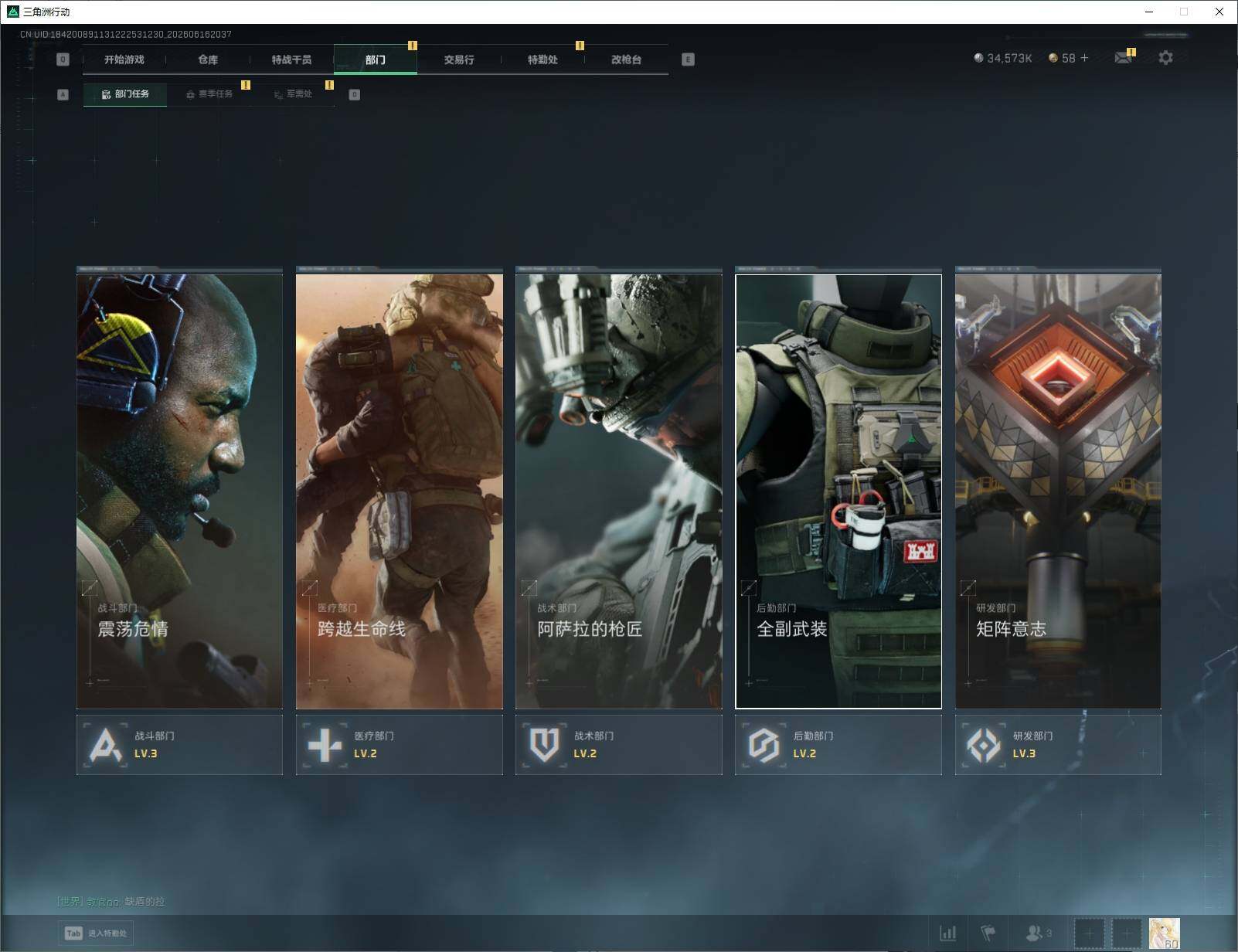This screenshot has width=1238, height=952.
Task: Select the 战术部门 LV.2 shield icon
Action: (x=544, y=745)
